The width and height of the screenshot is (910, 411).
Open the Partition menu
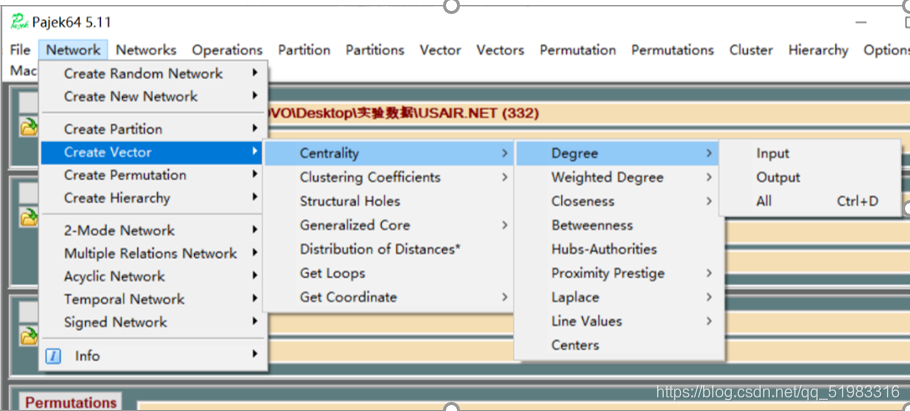pyautogui.click(x=304, y=50)
